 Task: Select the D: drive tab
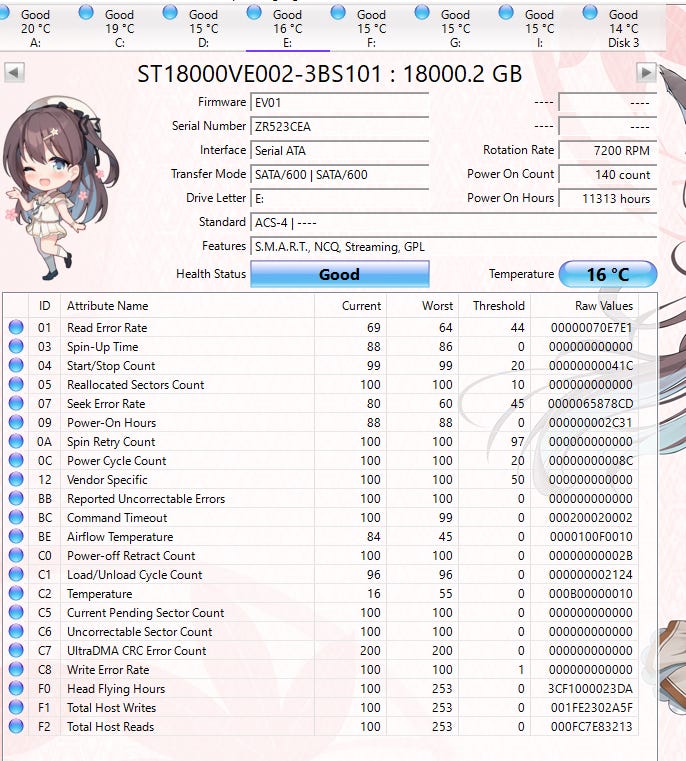(203, 27)
